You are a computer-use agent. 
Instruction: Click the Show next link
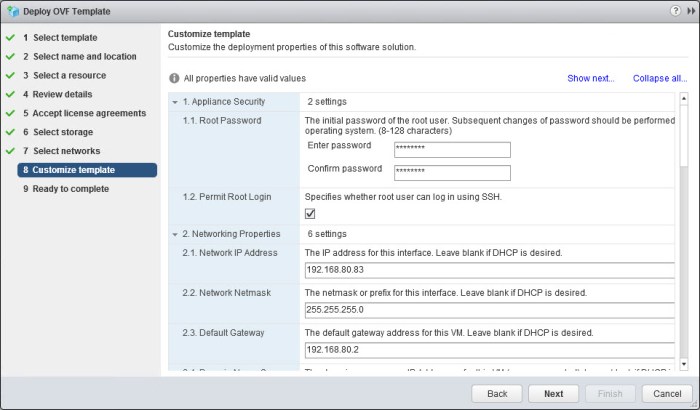[x=590, y=78]
